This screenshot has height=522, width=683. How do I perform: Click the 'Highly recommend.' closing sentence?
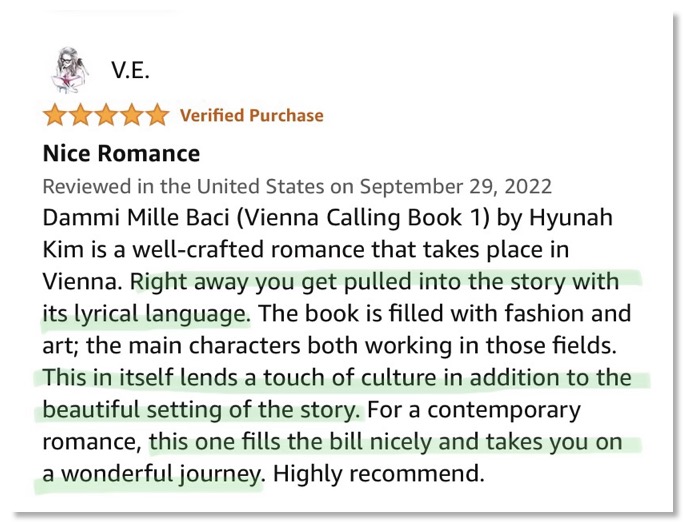[379, 474]
